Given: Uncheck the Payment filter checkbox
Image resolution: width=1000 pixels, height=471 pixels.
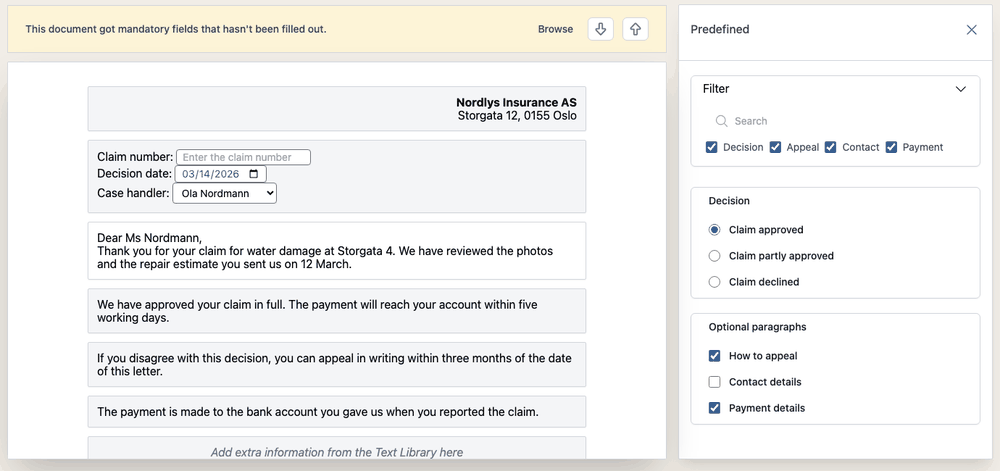Looking at the screenshot, I should 892,147.
